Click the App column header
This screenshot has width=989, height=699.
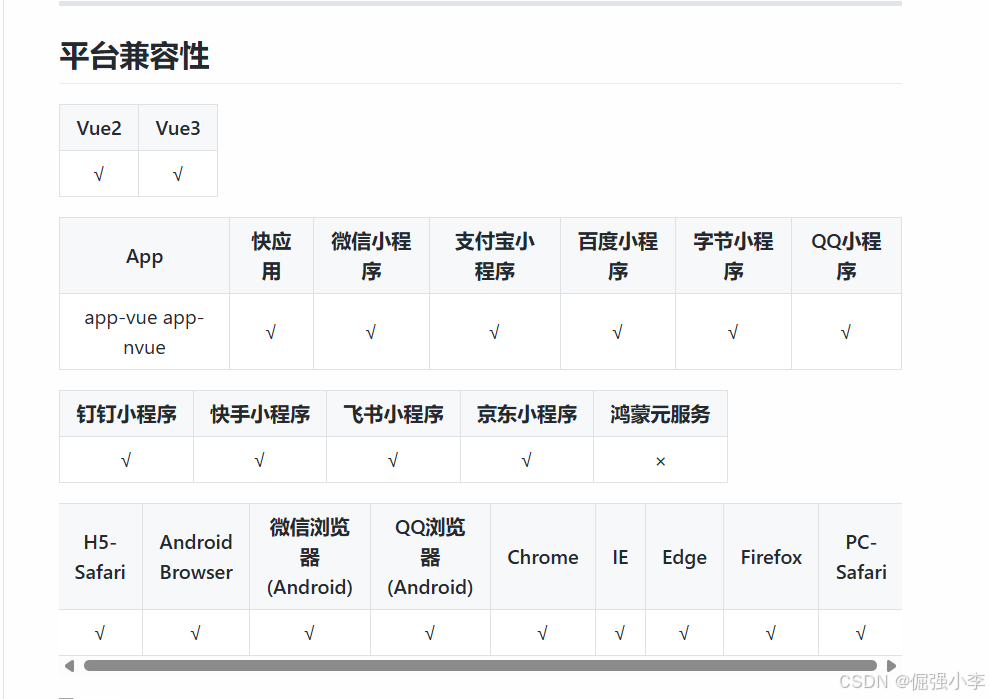[144, 255]
